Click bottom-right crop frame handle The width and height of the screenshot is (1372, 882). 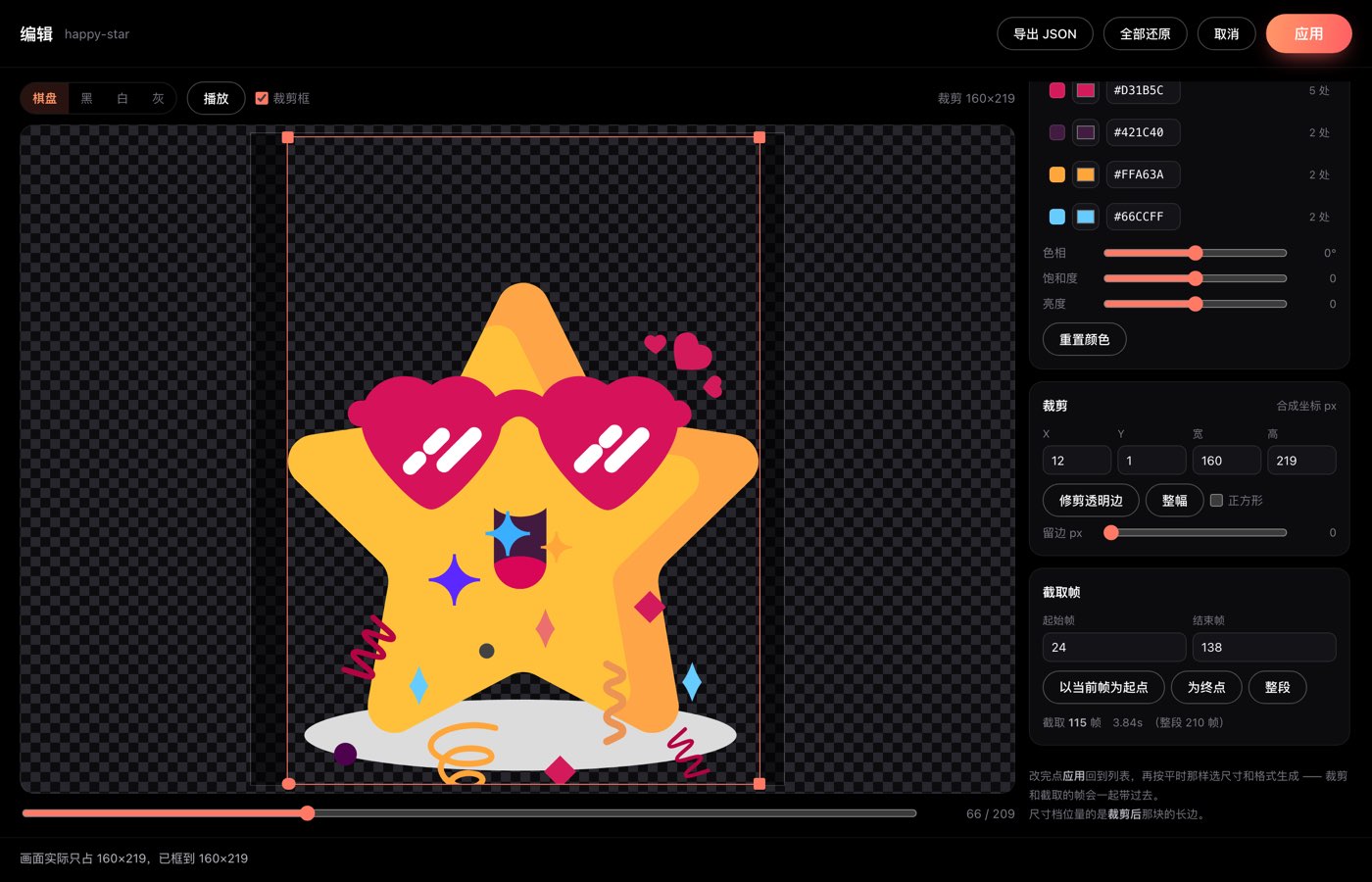pos(759,784)
